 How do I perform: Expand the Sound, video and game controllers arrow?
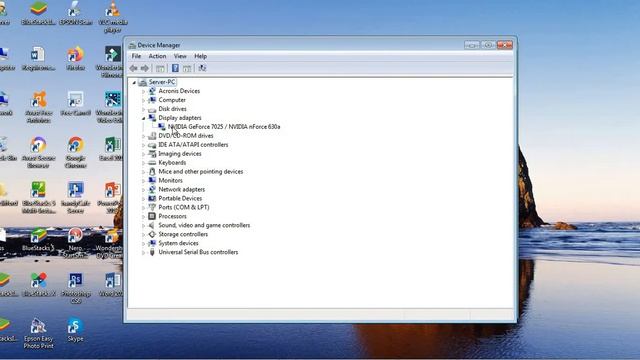click(143, 226)
